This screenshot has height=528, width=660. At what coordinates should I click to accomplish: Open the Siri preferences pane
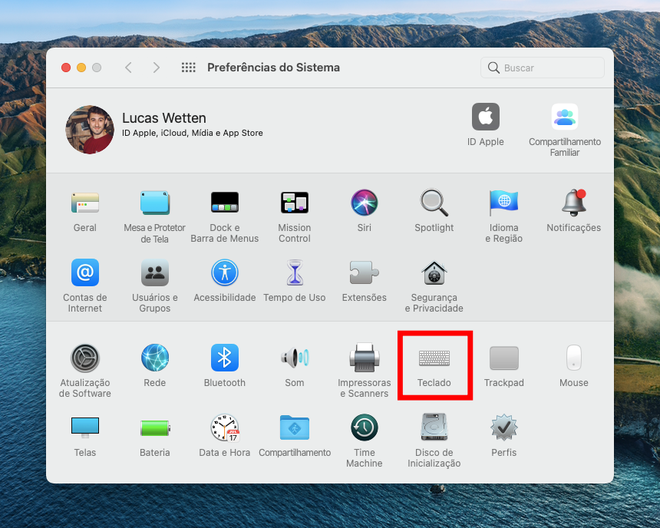(x=365, y=203)
